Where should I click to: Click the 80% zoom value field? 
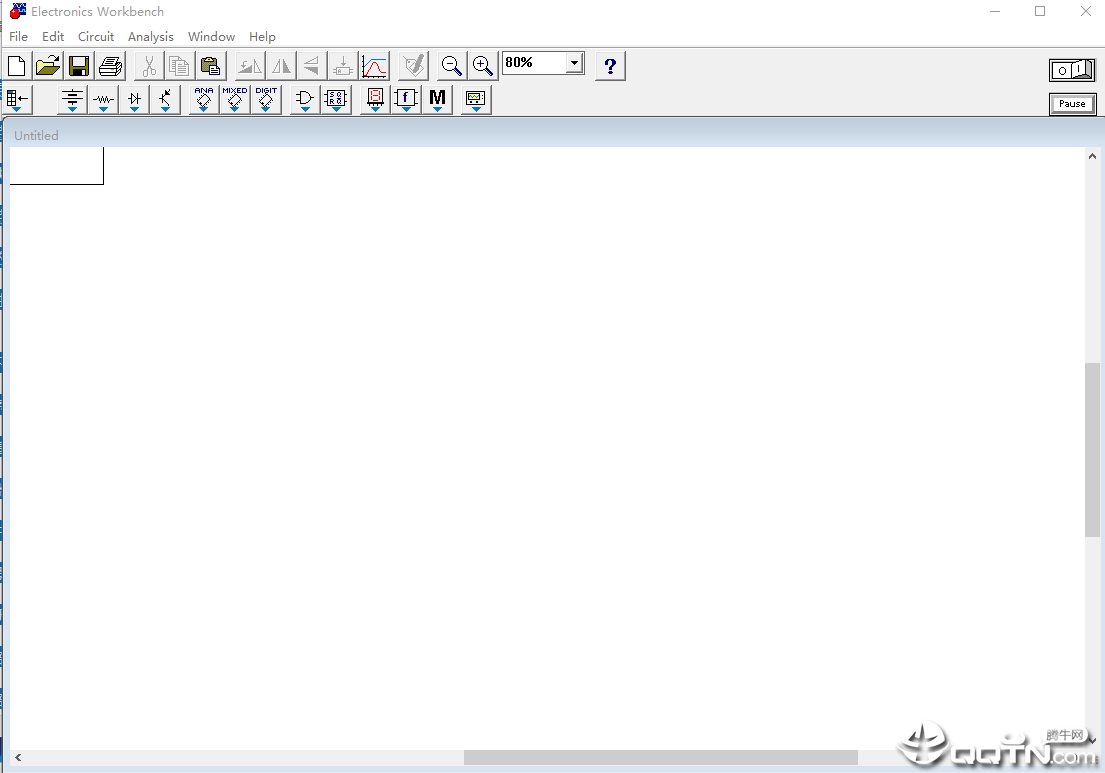[535, 63]
